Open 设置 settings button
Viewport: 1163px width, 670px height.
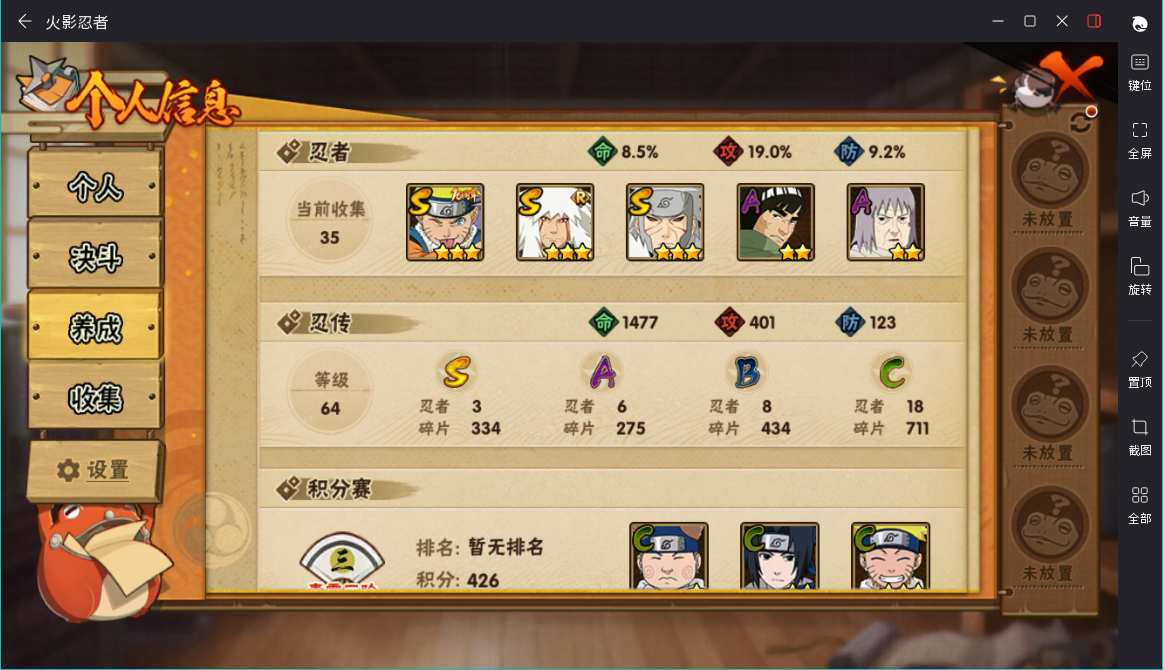[x=95, y=470]
